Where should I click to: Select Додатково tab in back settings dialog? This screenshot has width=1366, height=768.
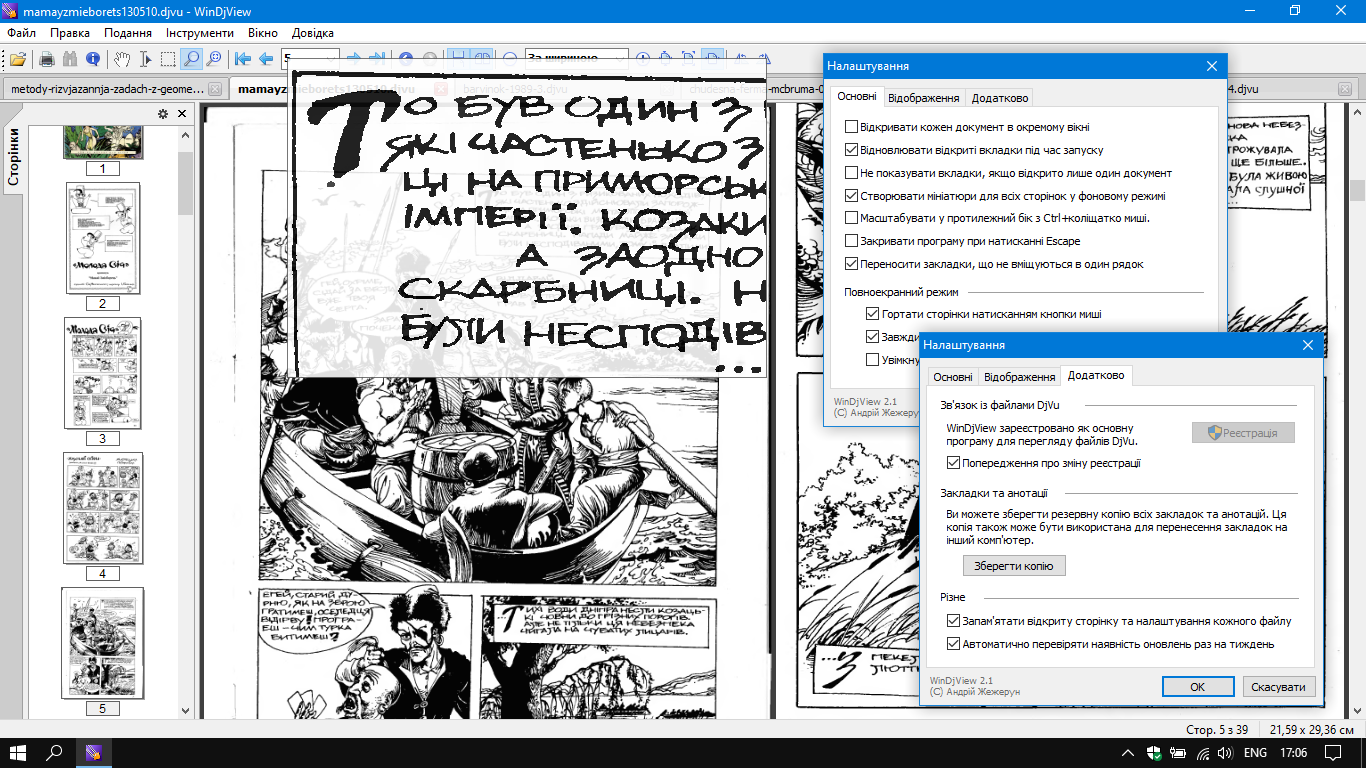1000,98
